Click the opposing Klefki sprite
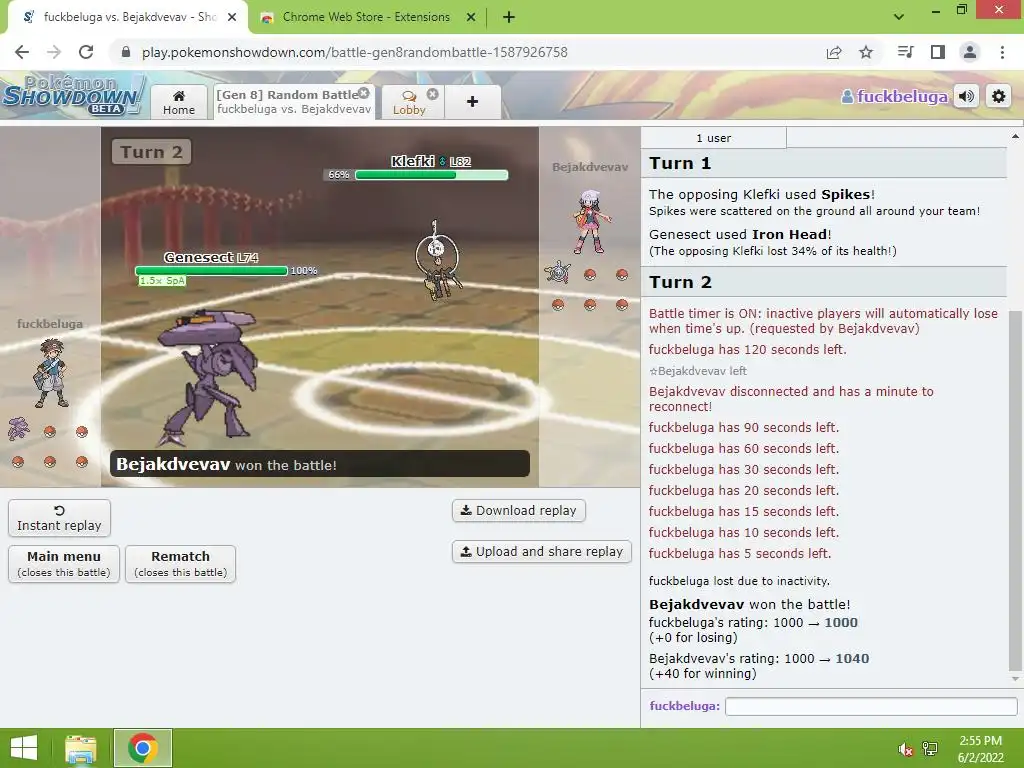This screenshot has height=768, width=1024. coord(438,261)
